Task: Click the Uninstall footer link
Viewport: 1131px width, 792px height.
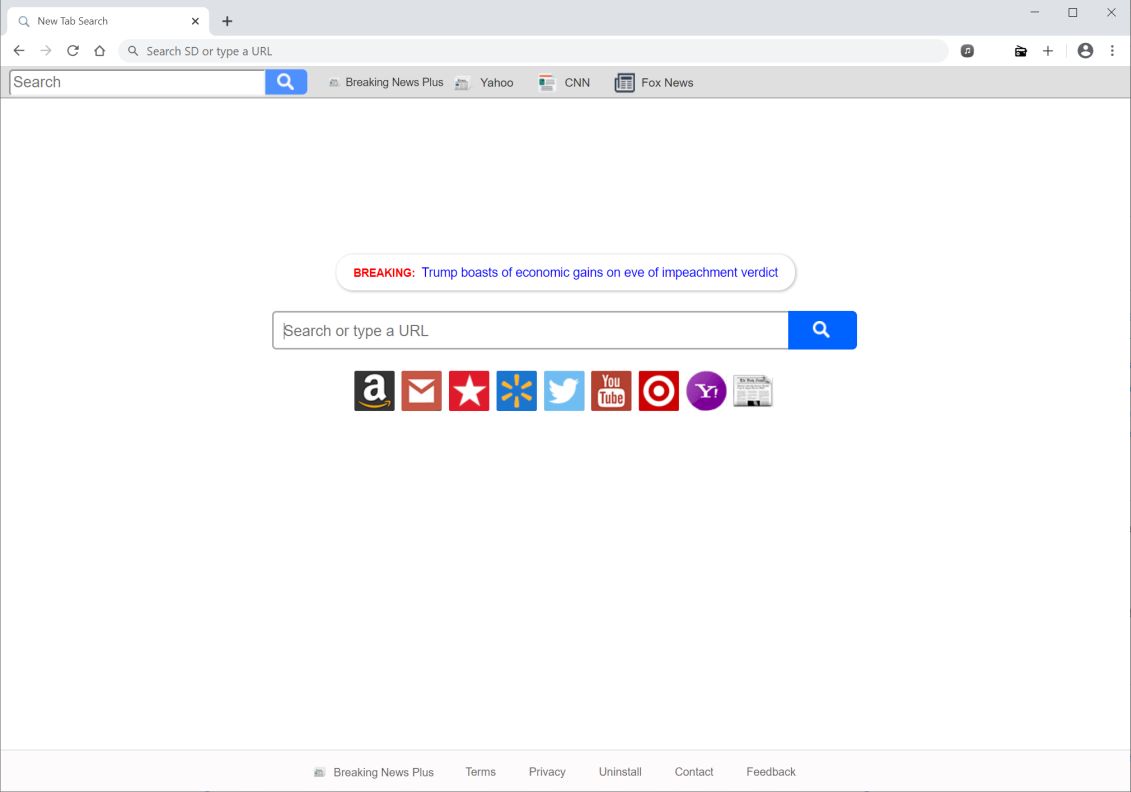Action: 620,772
